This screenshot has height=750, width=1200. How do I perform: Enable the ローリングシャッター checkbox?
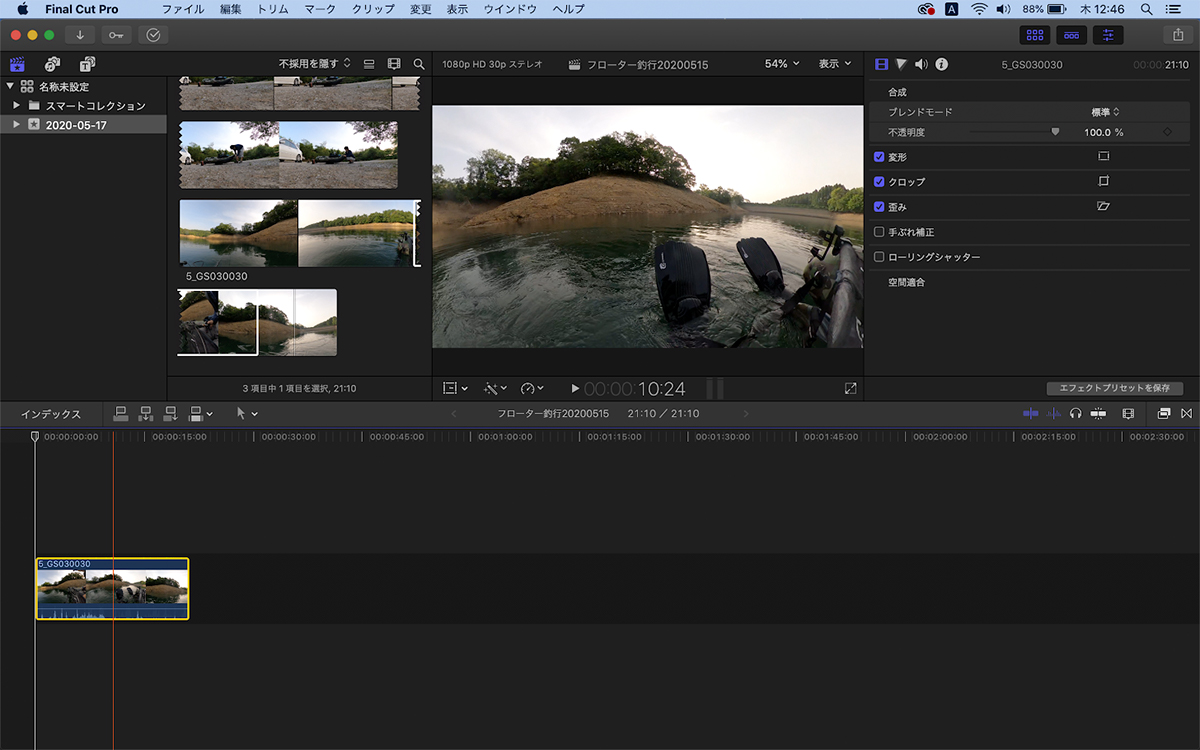pyautogui.click(x=879, y=257)
